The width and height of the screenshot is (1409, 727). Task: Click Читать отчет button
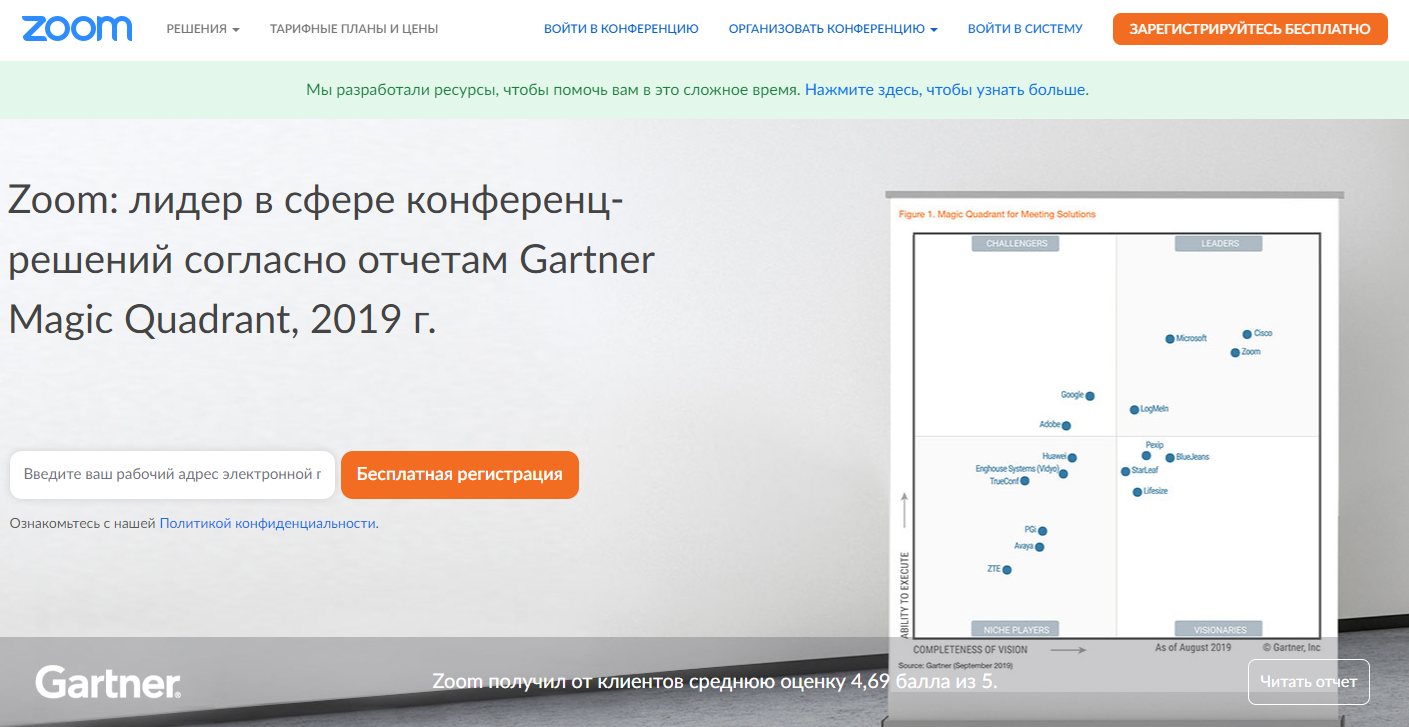click(1309, 682)
